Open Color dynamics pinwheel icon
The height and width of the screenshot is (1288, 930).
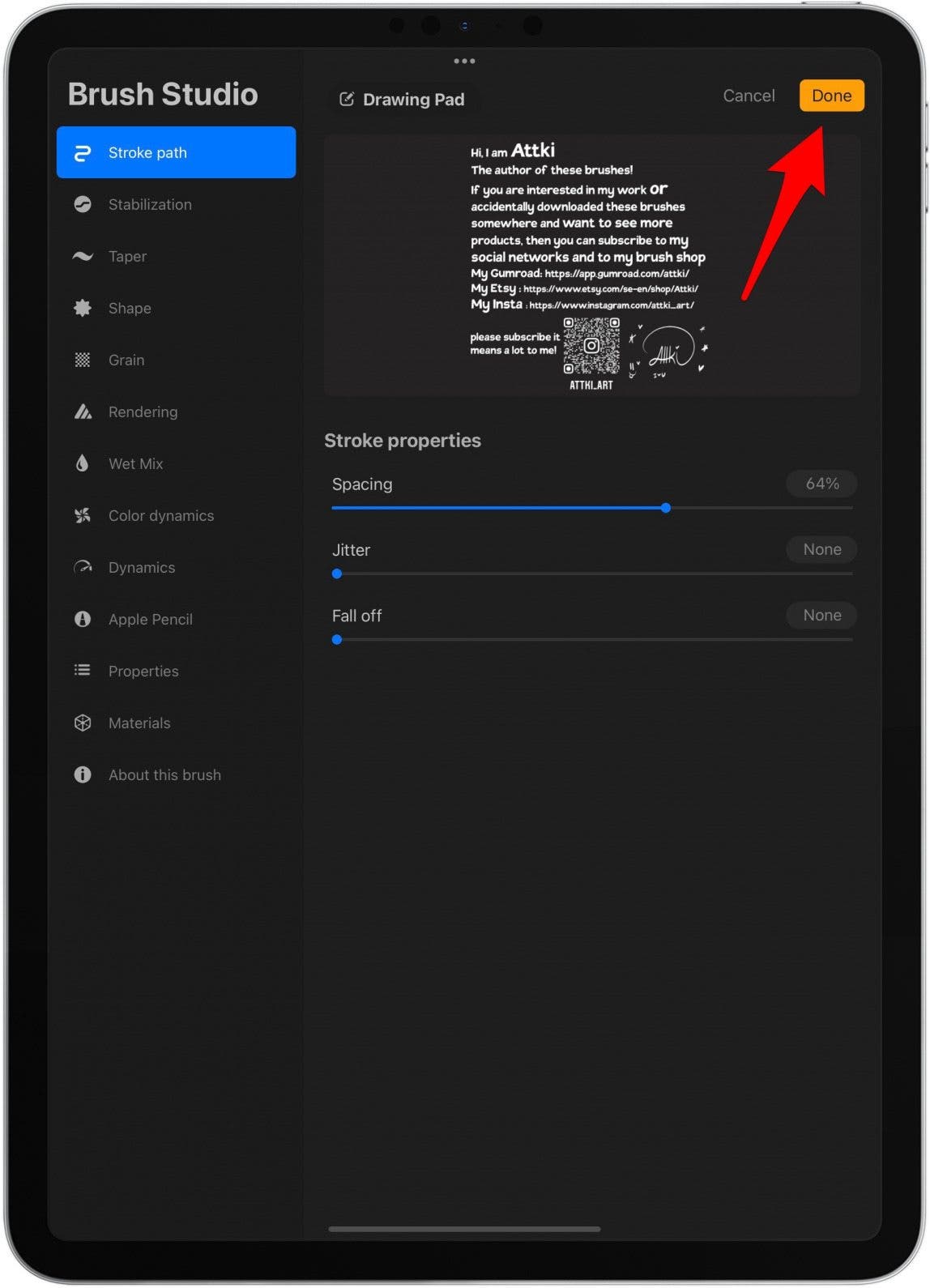point(83,515)
